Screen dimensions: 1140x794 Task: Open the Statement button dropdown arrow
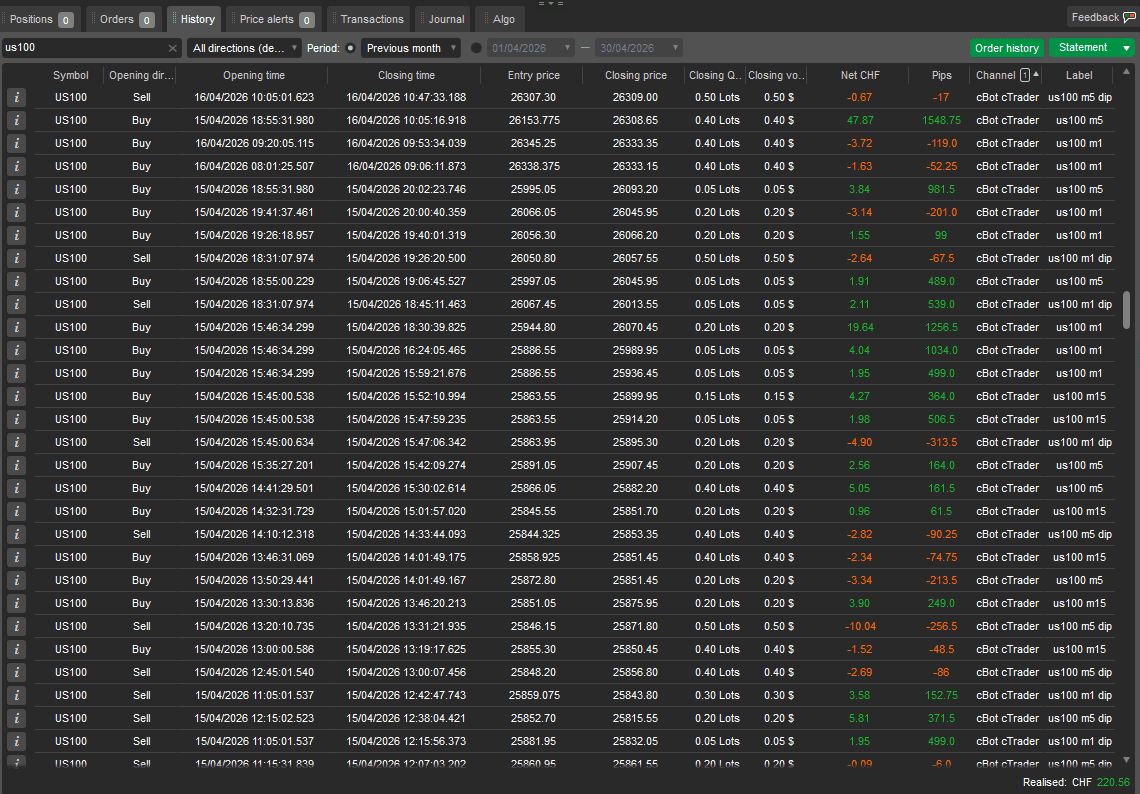pos(1126,48)
